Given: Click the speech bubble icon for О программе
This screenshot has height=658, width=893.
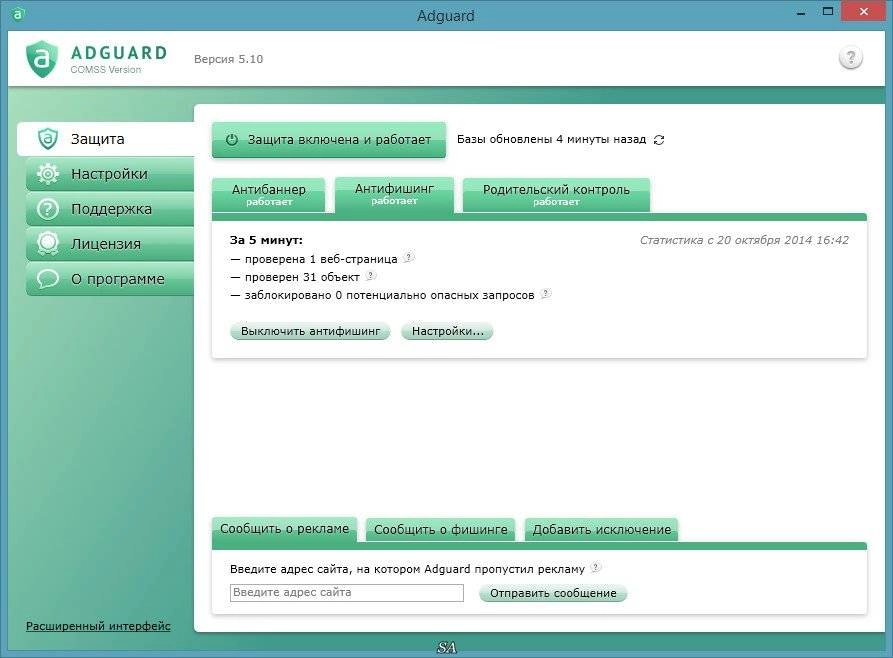Looking at the screenshot, I should coord(48,279).
